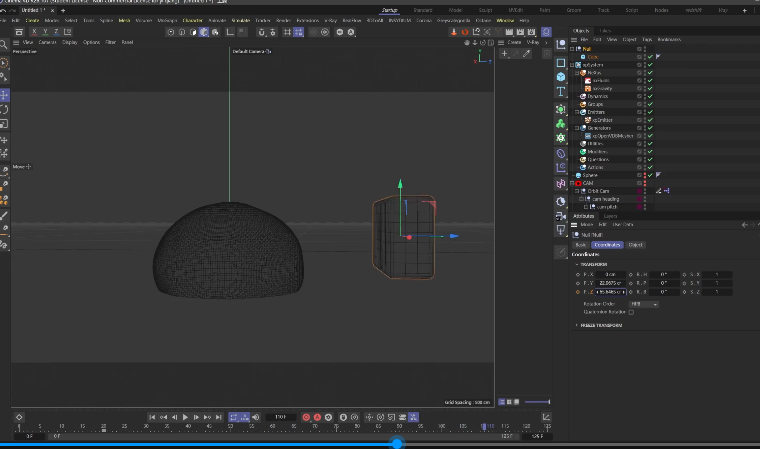Image resolution: width=760 pixels, height=449 pixels.
Task: Select the Move tool in left toolbar
Action: pos(5,94)
